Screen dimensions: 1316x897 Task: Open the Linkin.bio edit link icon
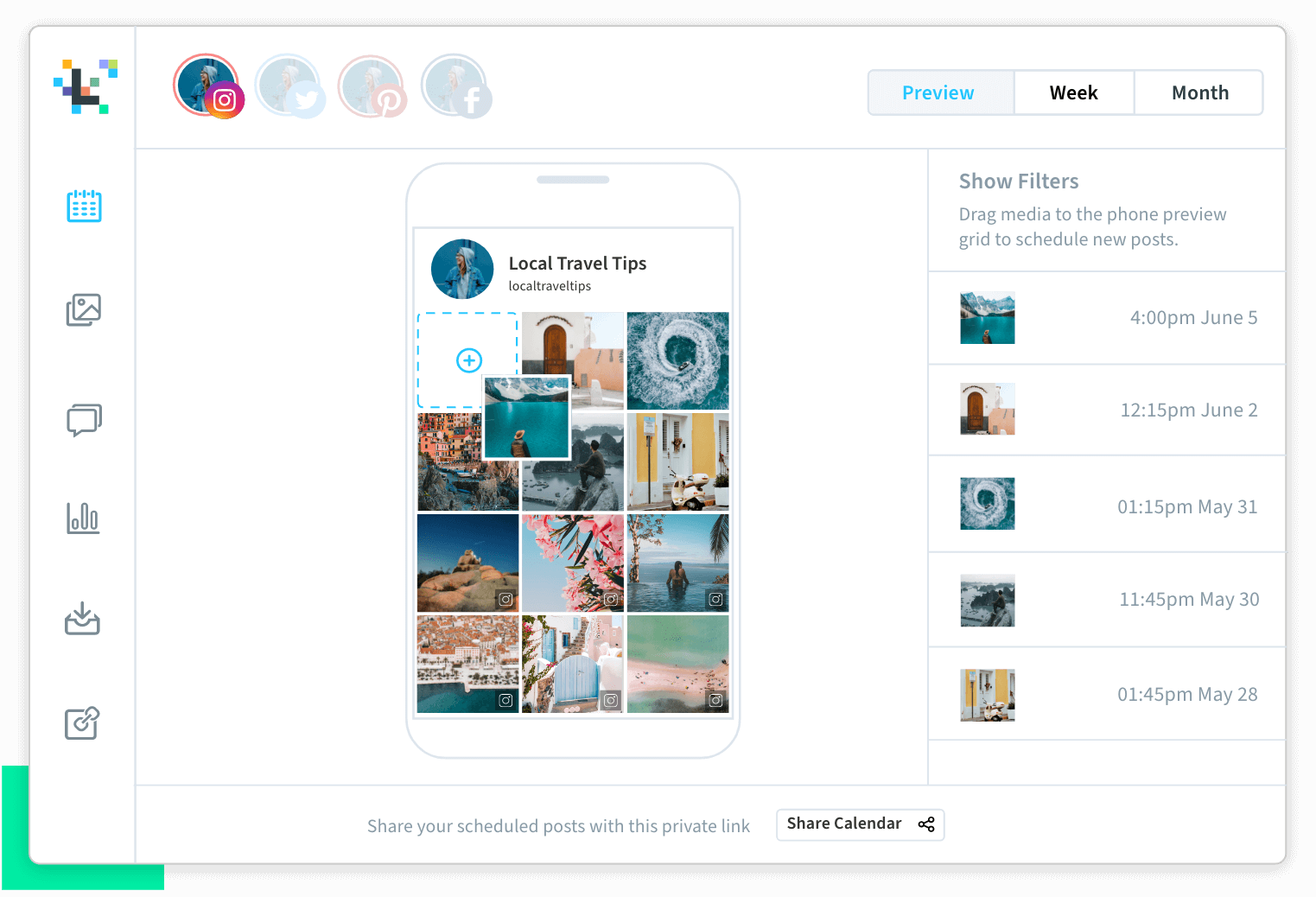82,722
